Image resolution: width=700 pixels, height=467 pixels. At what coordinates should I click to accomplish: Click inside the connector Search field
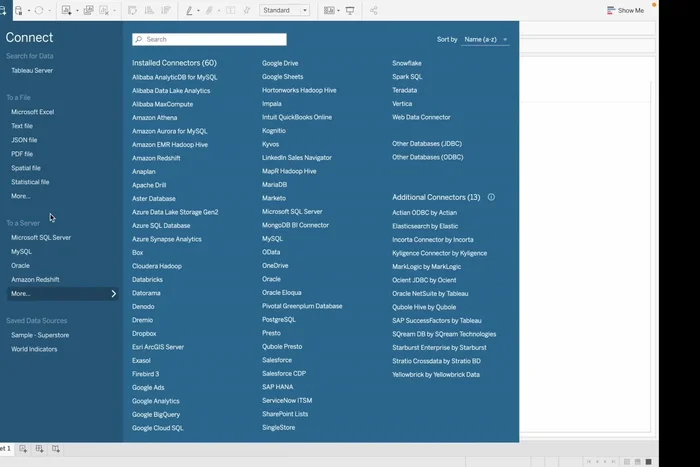(209, 39)
